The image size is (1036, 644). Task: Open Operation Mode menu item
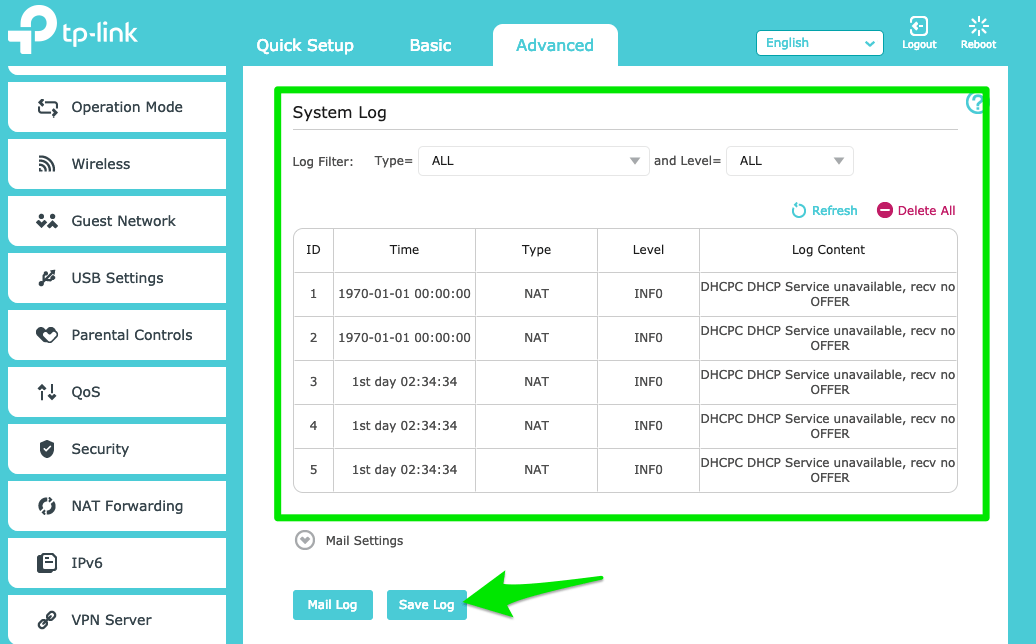tap(117, 107)
